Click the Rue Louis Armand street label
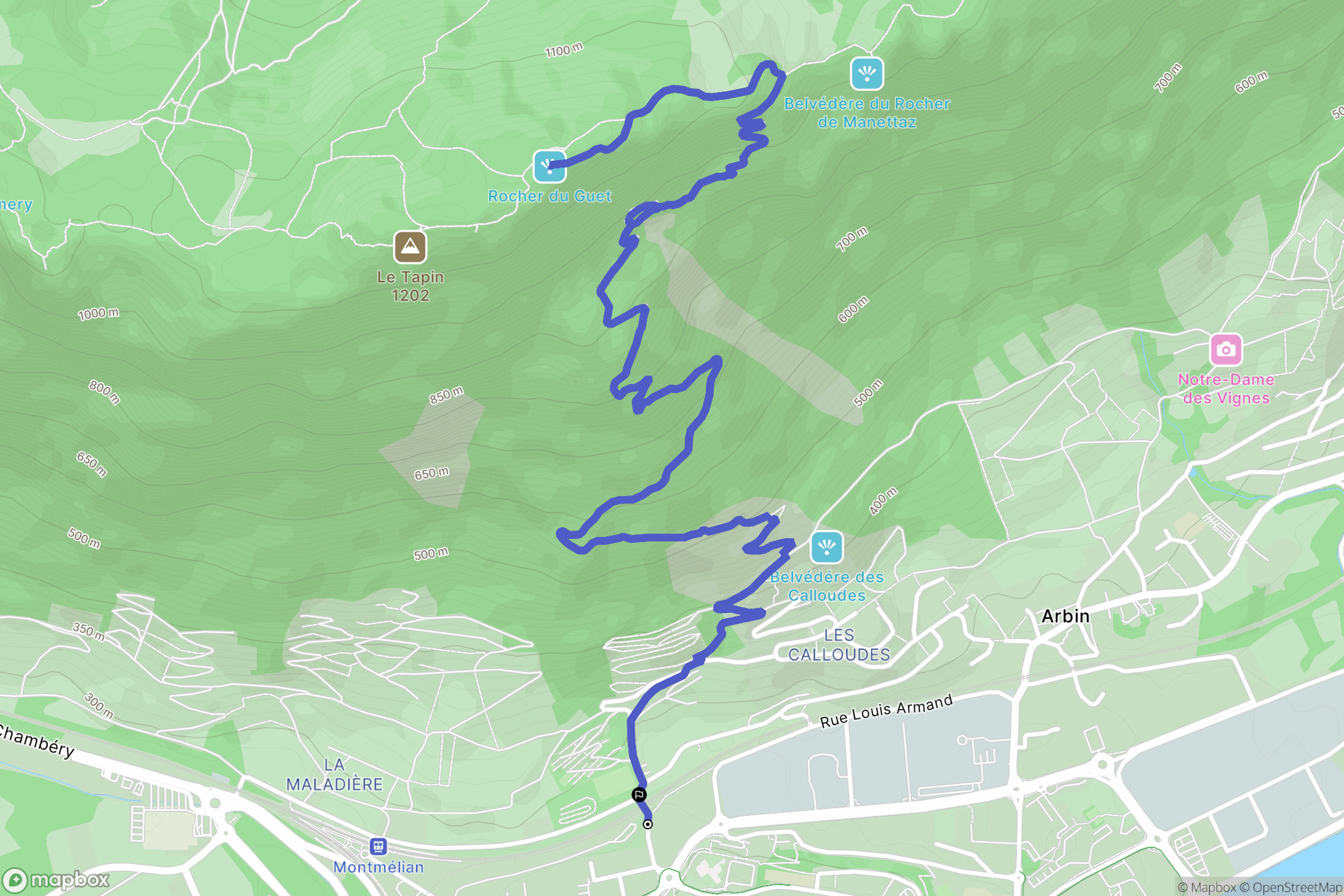 pos(886,711)
